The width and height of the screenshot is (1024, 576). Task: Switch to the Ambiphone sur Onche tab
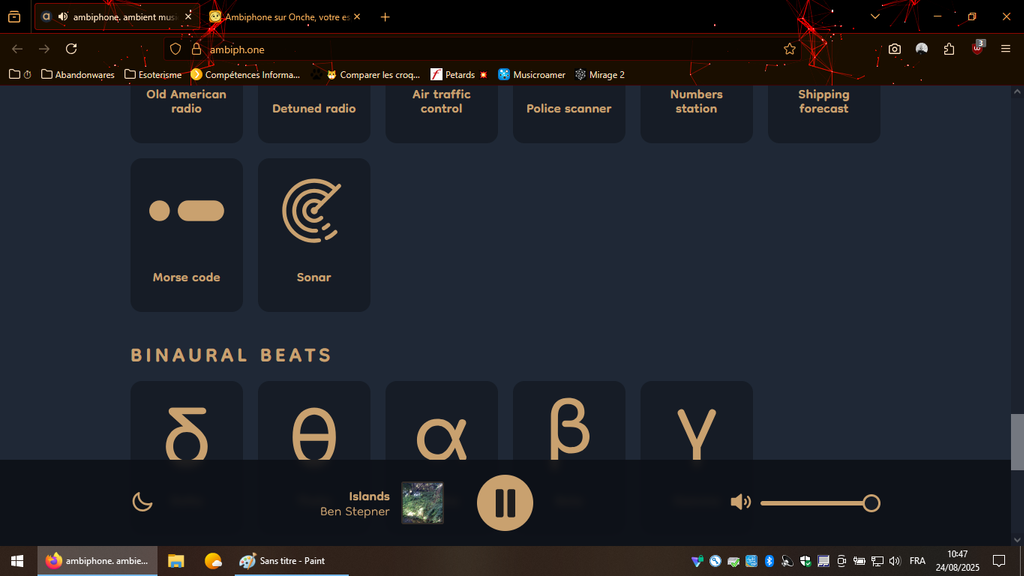tap(286, 17)
